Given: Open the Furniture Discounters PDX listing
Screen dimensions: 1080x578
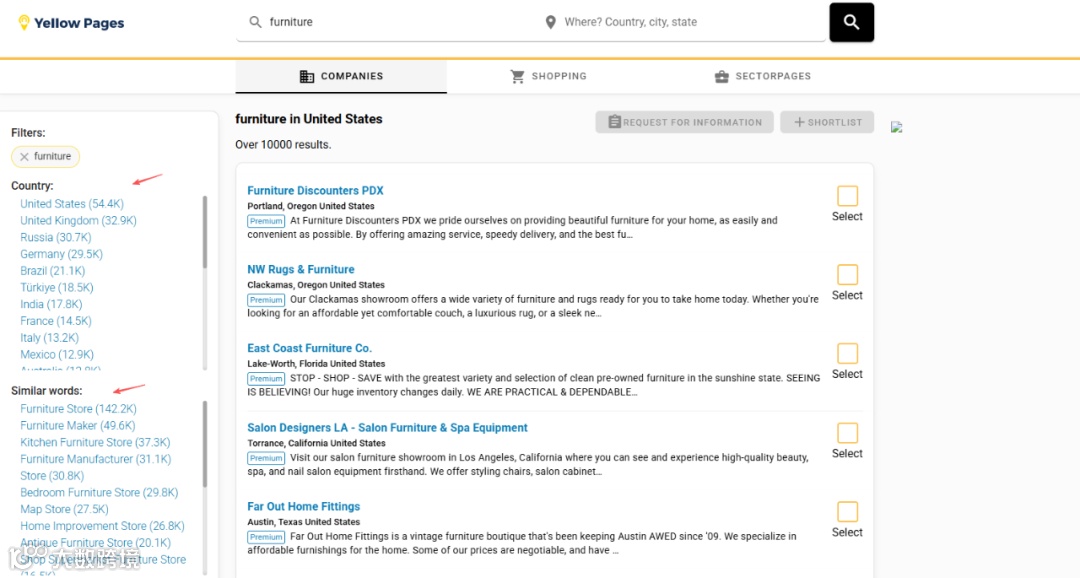Looking at the screenshot, I should coord(315,191).
